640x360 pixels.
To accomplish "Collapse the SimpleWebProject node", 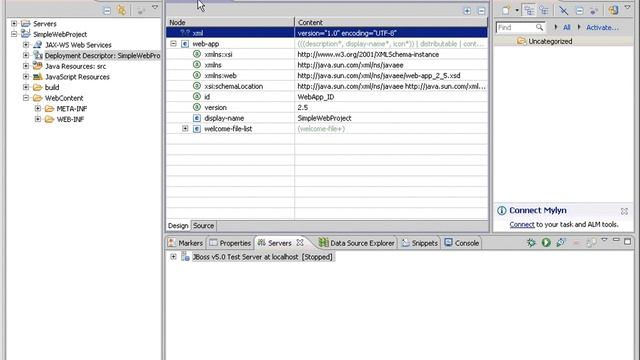I will pyautogui.click(x=14, y=34).
